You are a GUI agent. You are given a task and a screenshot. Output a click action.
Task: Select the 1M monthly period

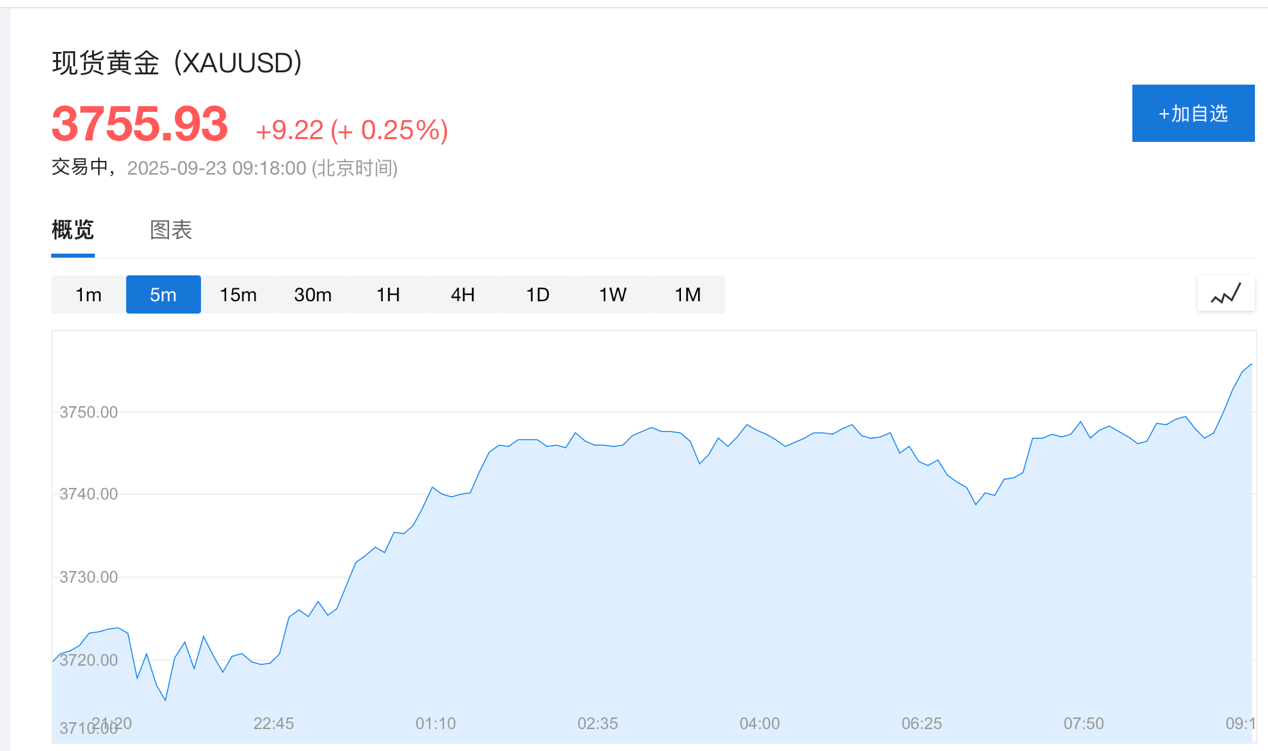[687, 295]
